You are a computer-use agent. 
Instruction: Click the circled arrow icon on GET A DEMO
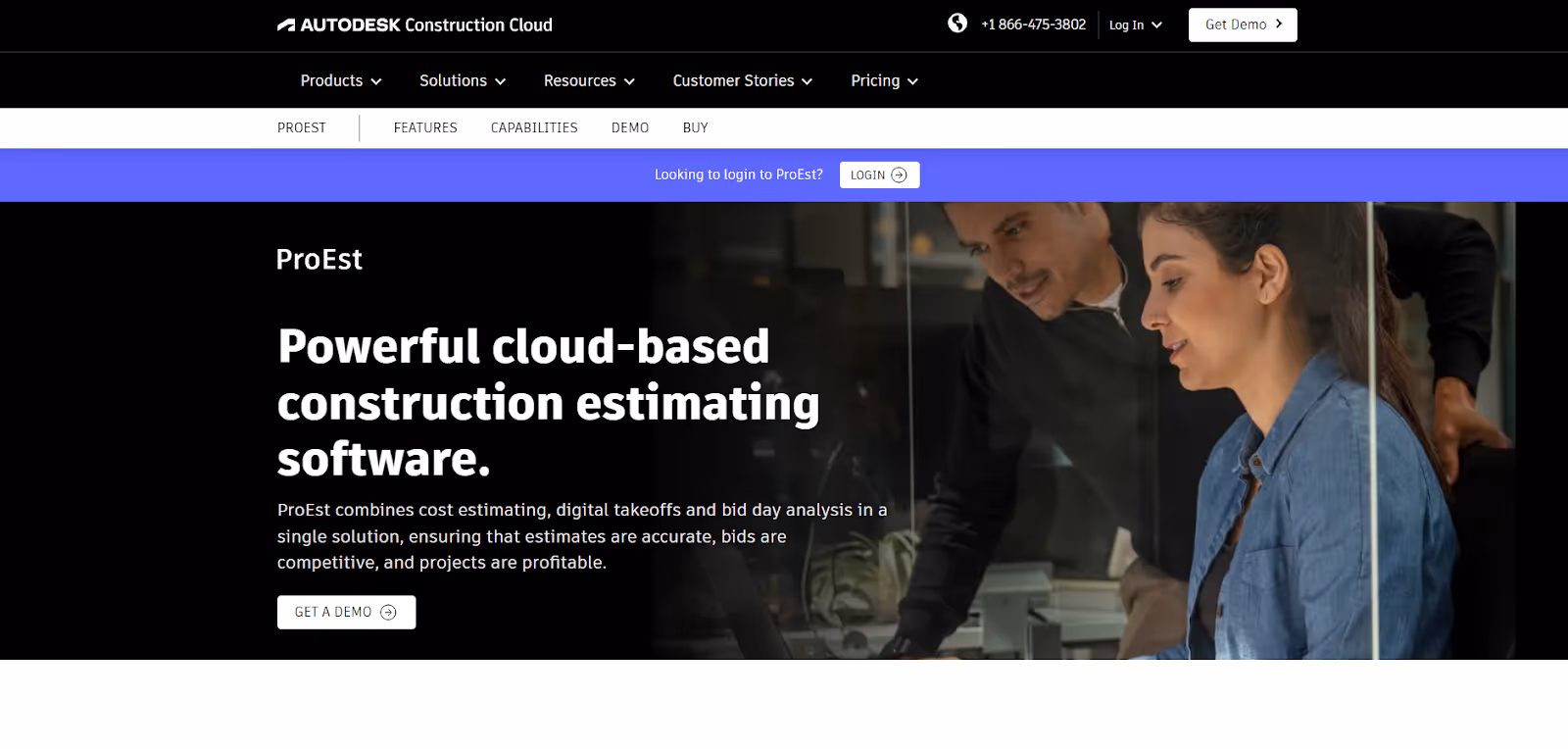coord(388,612)
